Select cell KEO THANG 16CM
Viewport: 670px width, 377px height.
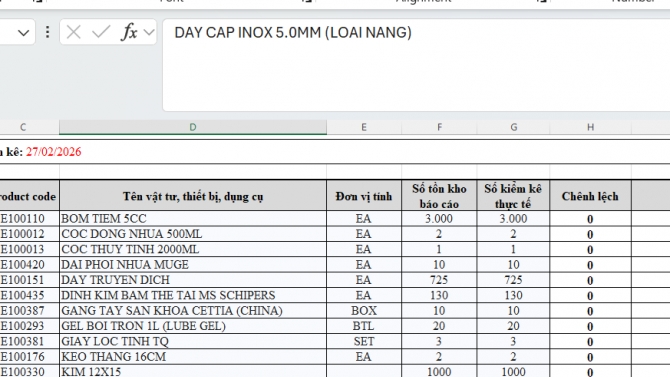(x=193, y=357)
